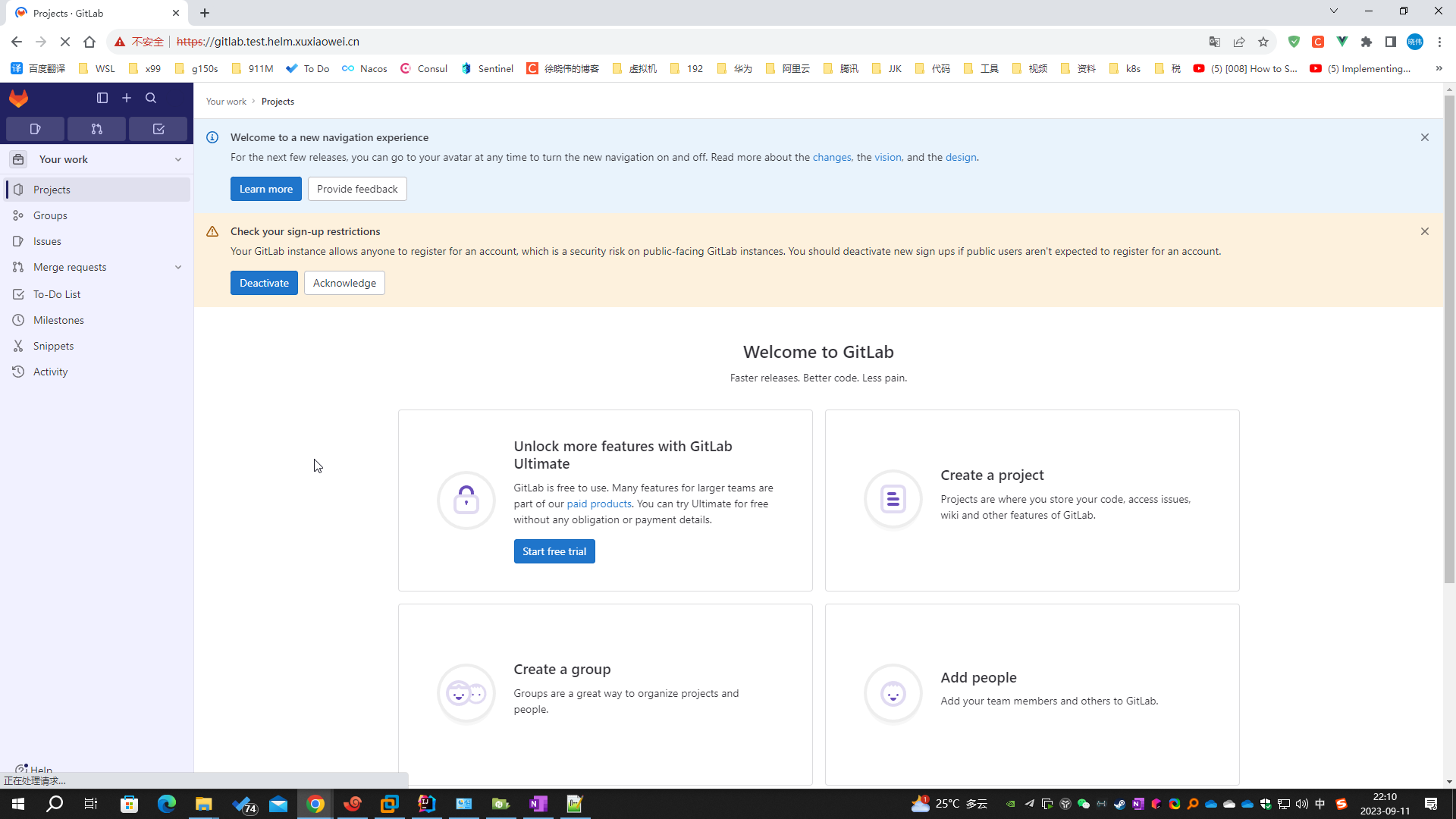This screenshot has height=819, width=1456.
Task: Dismiss the new navigation welcome banner
Action: pyautogui.click(x=1424, y=137)
